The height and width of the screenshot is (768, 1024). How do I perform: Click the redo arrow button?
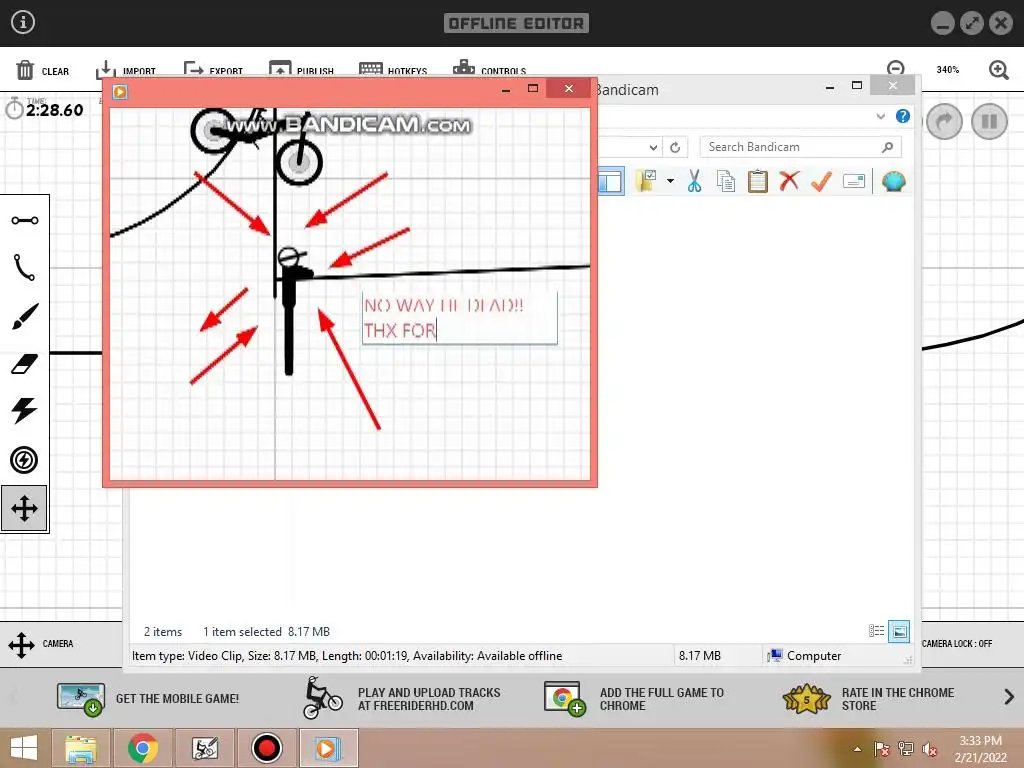tap(944, 121)
